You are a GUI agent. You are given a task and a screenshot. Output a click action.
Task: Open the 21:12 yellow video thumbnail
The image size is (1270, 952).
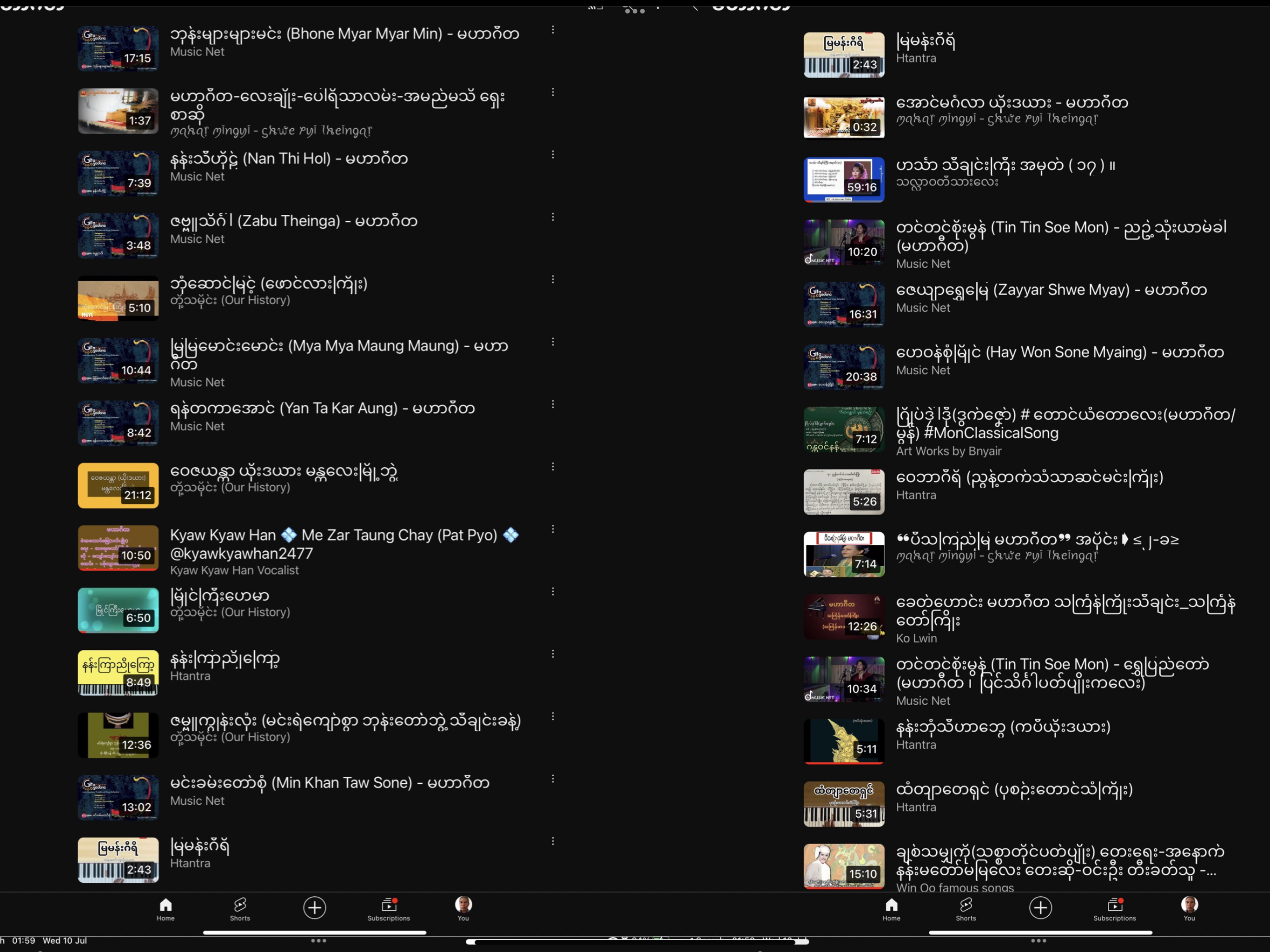tap(118, 485)
